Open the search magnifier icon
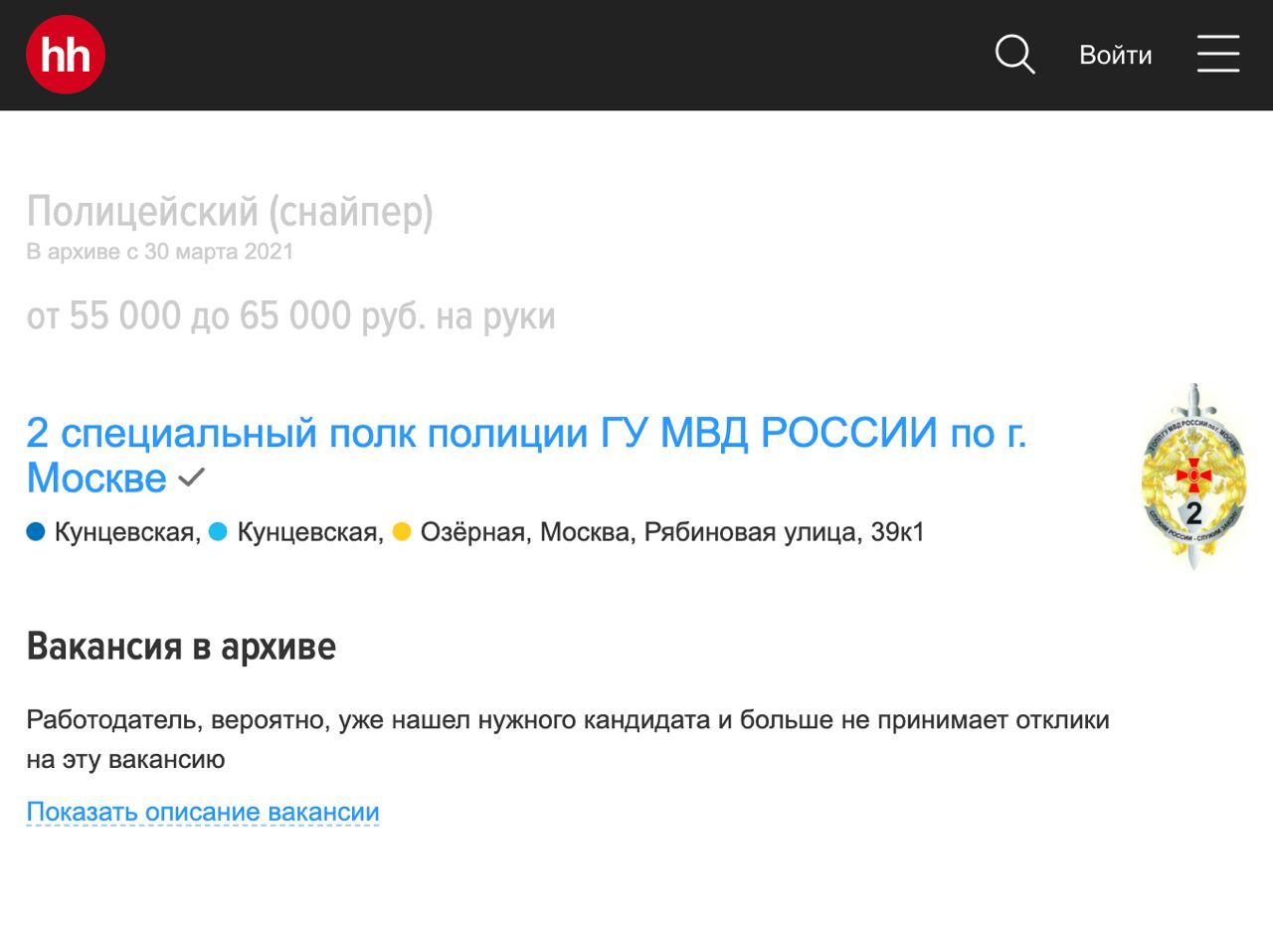Image resolution: width=1273 pixels, height=952 pixels. [1015, 54]
